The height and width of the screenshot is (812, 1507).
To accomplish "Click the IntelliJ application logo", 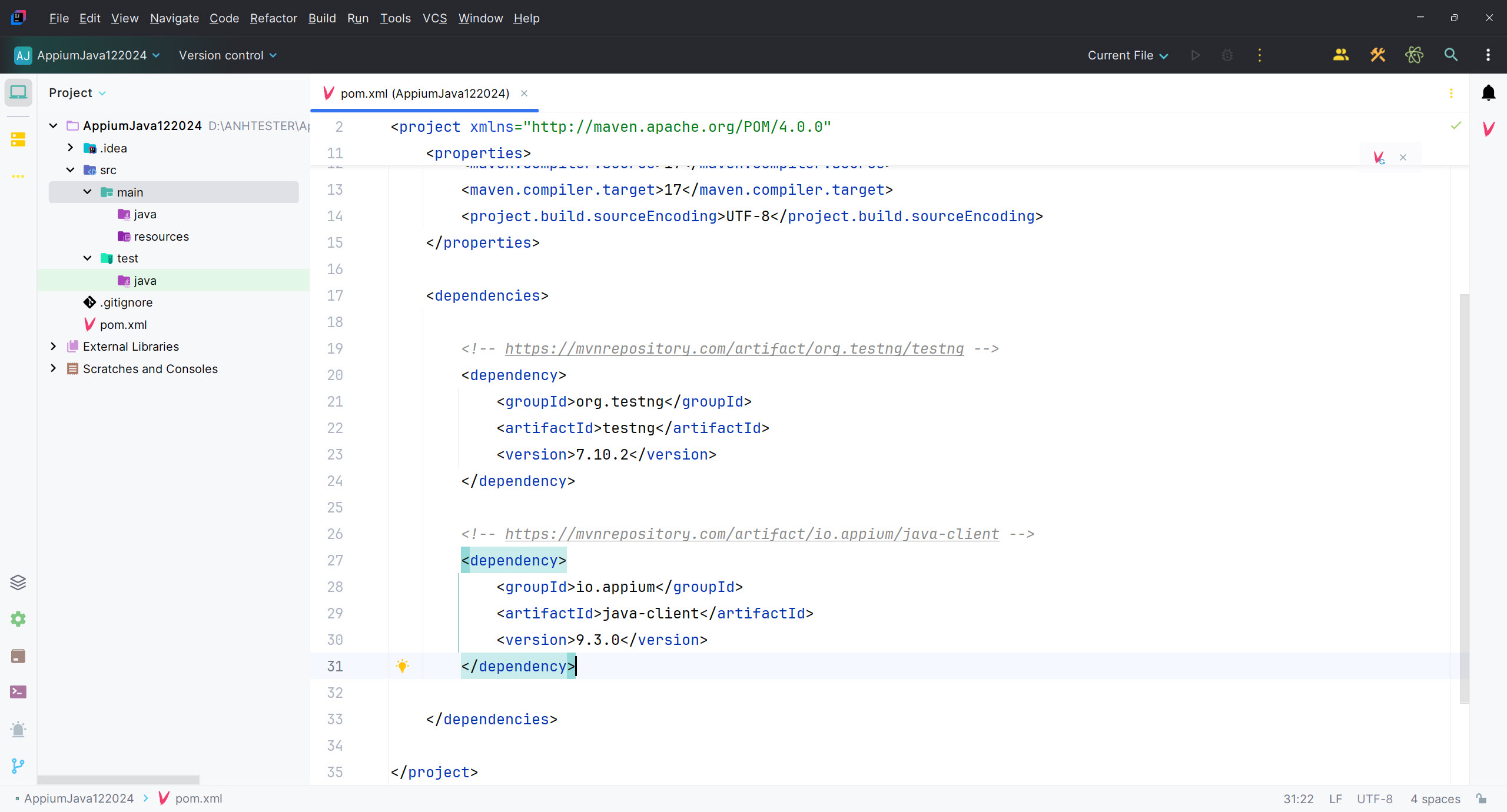I will pos(18,18).
